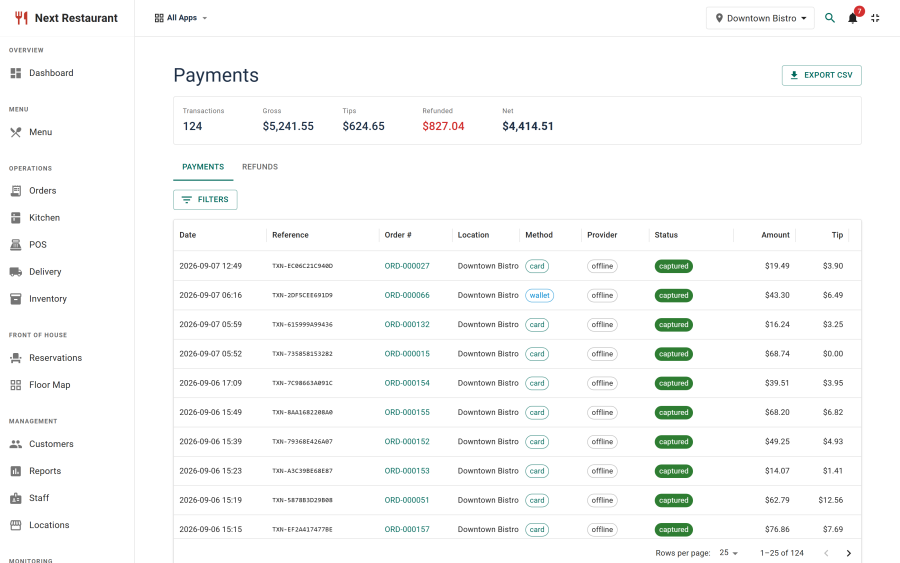Click the net total $4,414.51

click(x=528, y=126)
